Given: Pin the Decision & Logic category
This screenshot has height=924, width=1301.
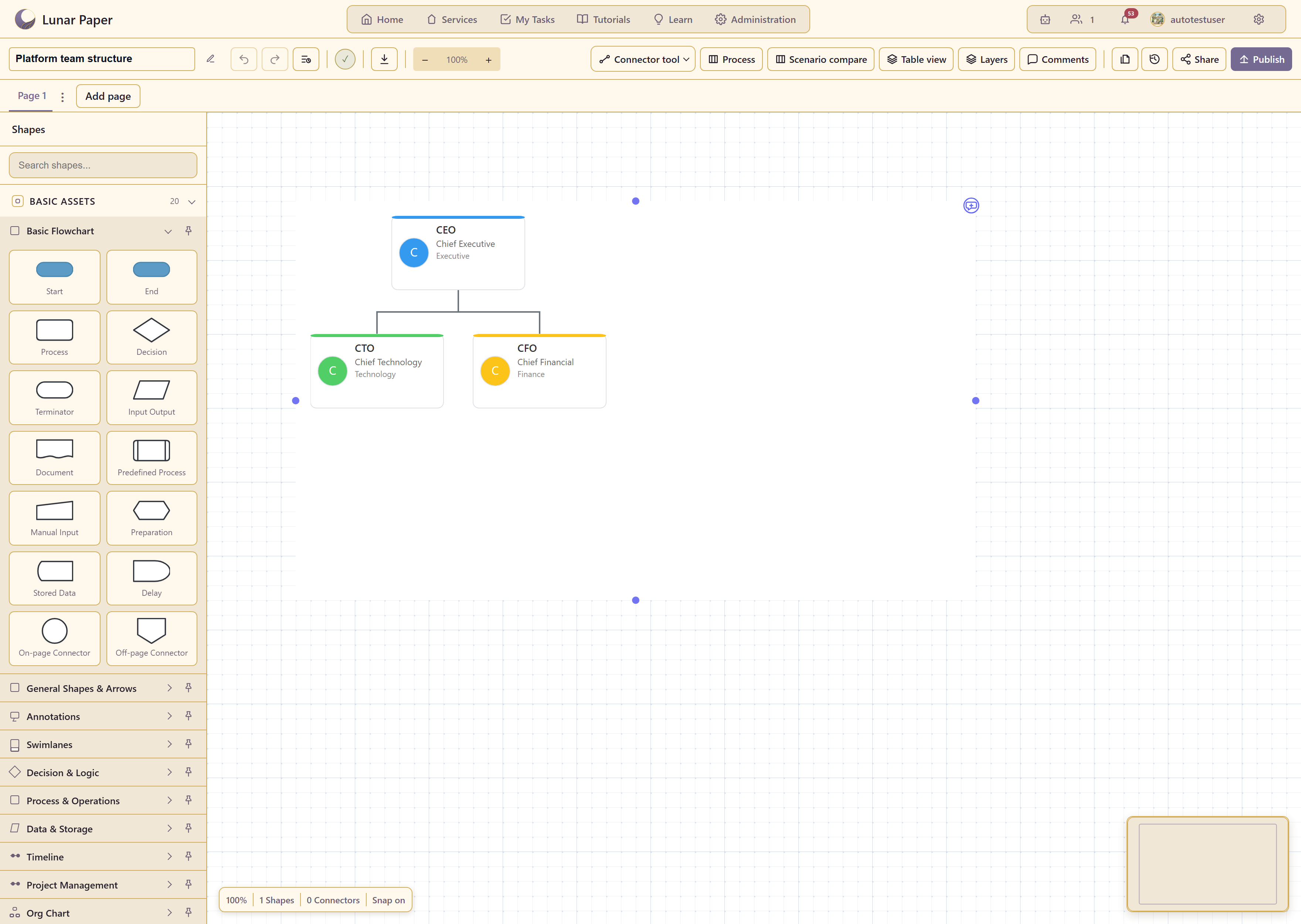Looking at the screenshot, I should click(x=188, y=772).
